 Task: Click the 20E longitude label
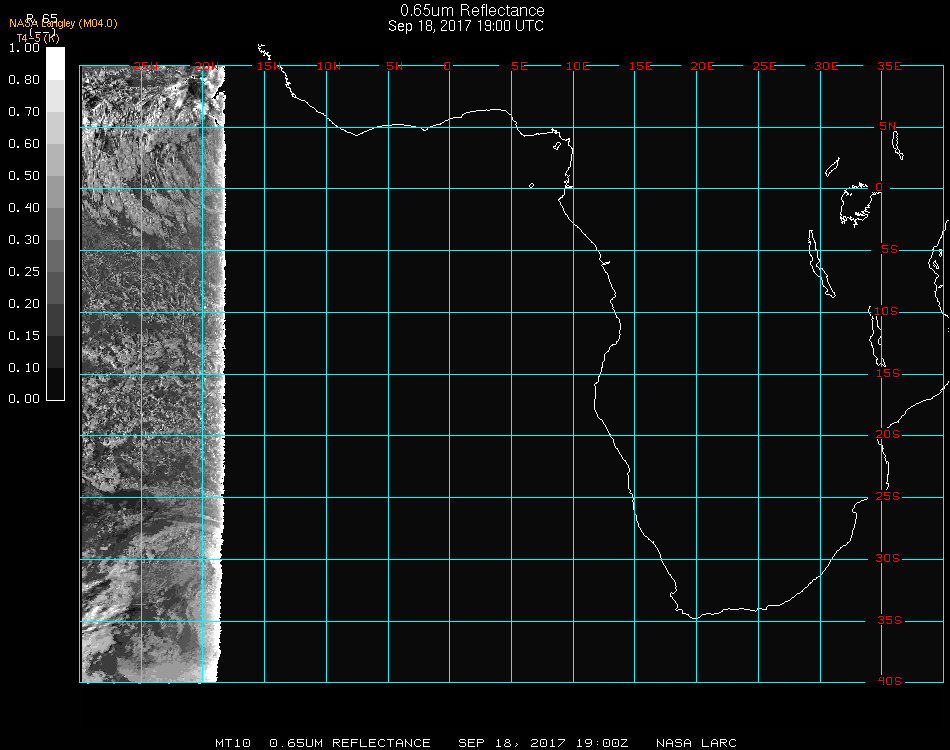[703, 66]
